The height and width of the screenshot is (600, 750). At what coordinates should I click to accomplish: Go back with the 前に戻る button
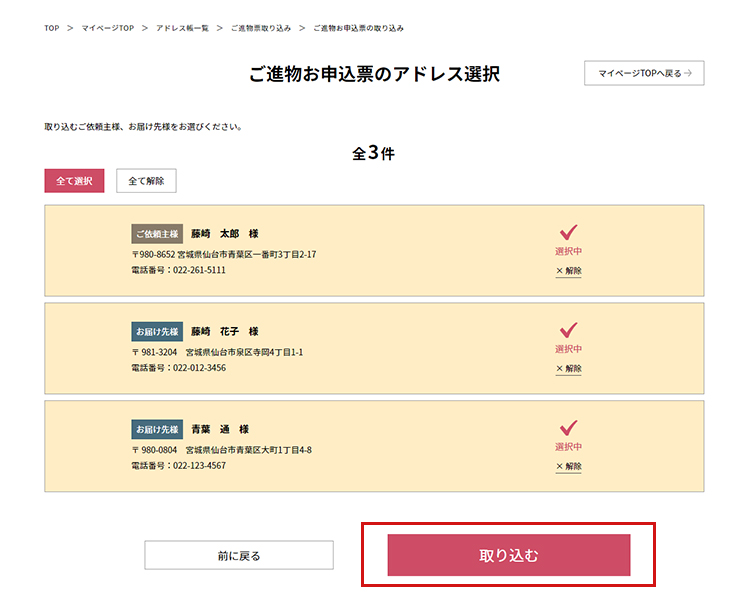[239, 555]
